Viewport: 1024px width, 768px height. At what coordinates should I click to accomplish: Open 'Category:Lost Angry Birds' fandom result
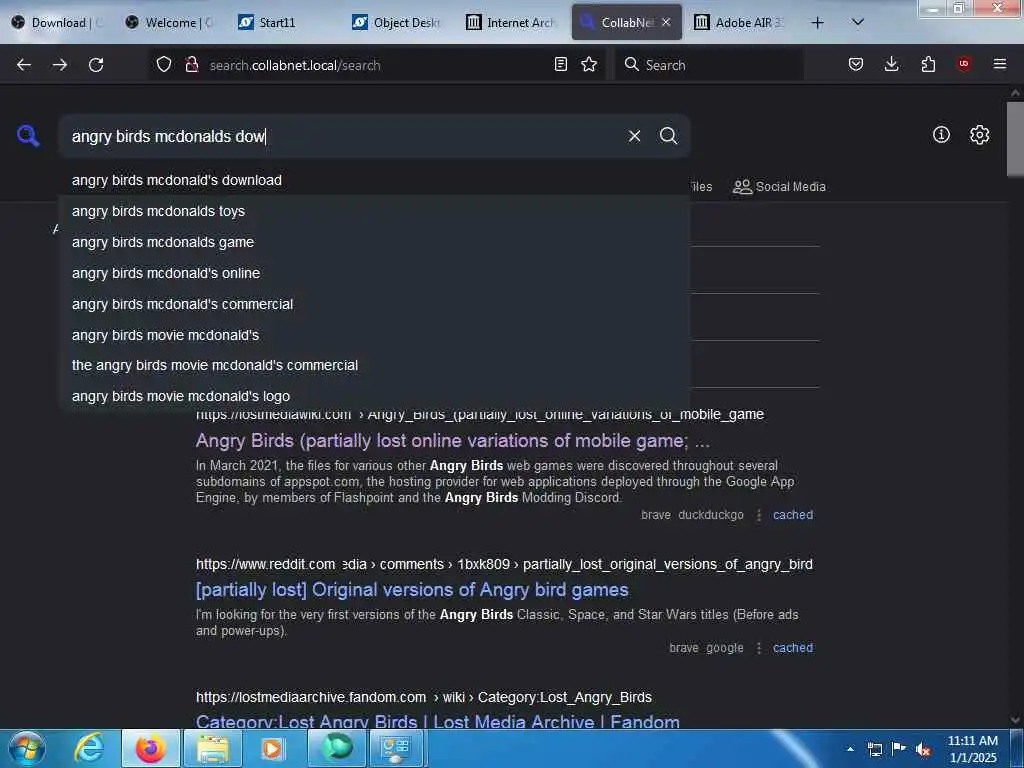click(438, 722)
